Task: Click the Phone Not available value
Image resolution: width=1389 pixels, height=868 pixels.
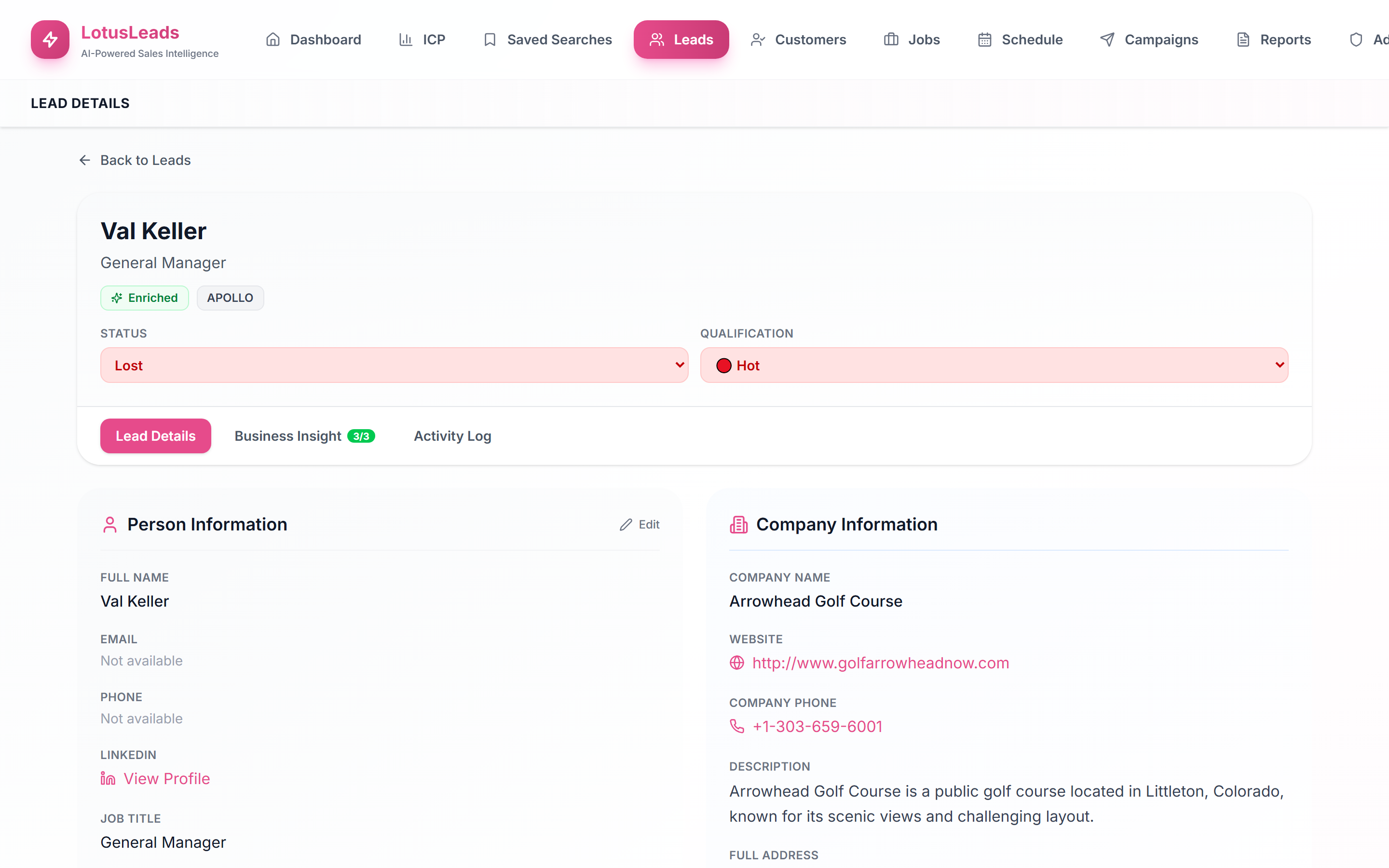Action: [x=141, y=719]
